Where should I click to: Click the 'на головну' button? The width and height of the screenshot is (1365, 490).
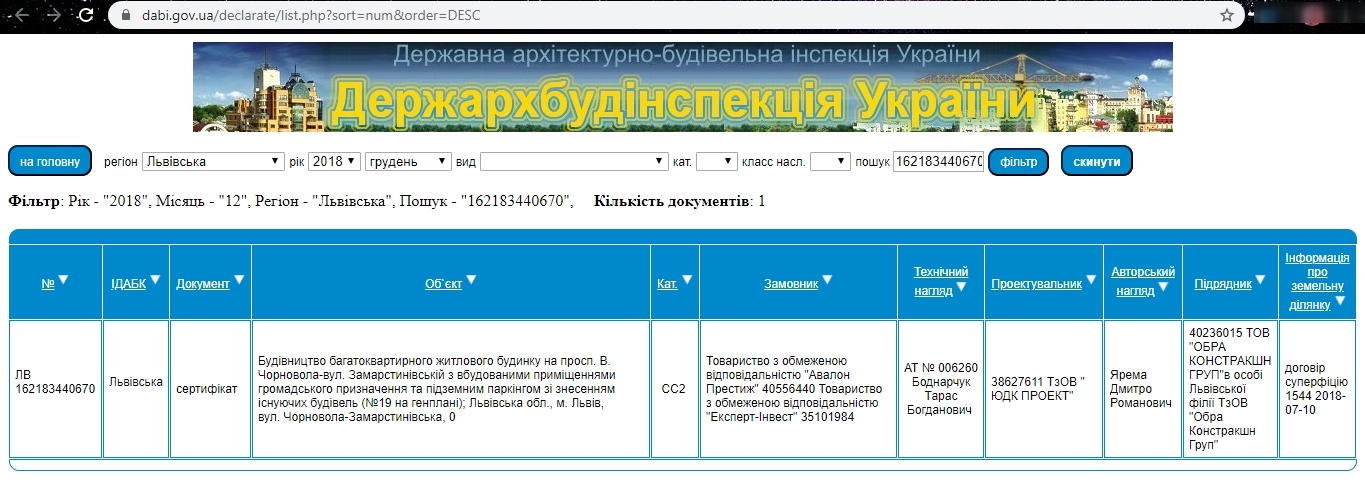(x=50, y=162)
